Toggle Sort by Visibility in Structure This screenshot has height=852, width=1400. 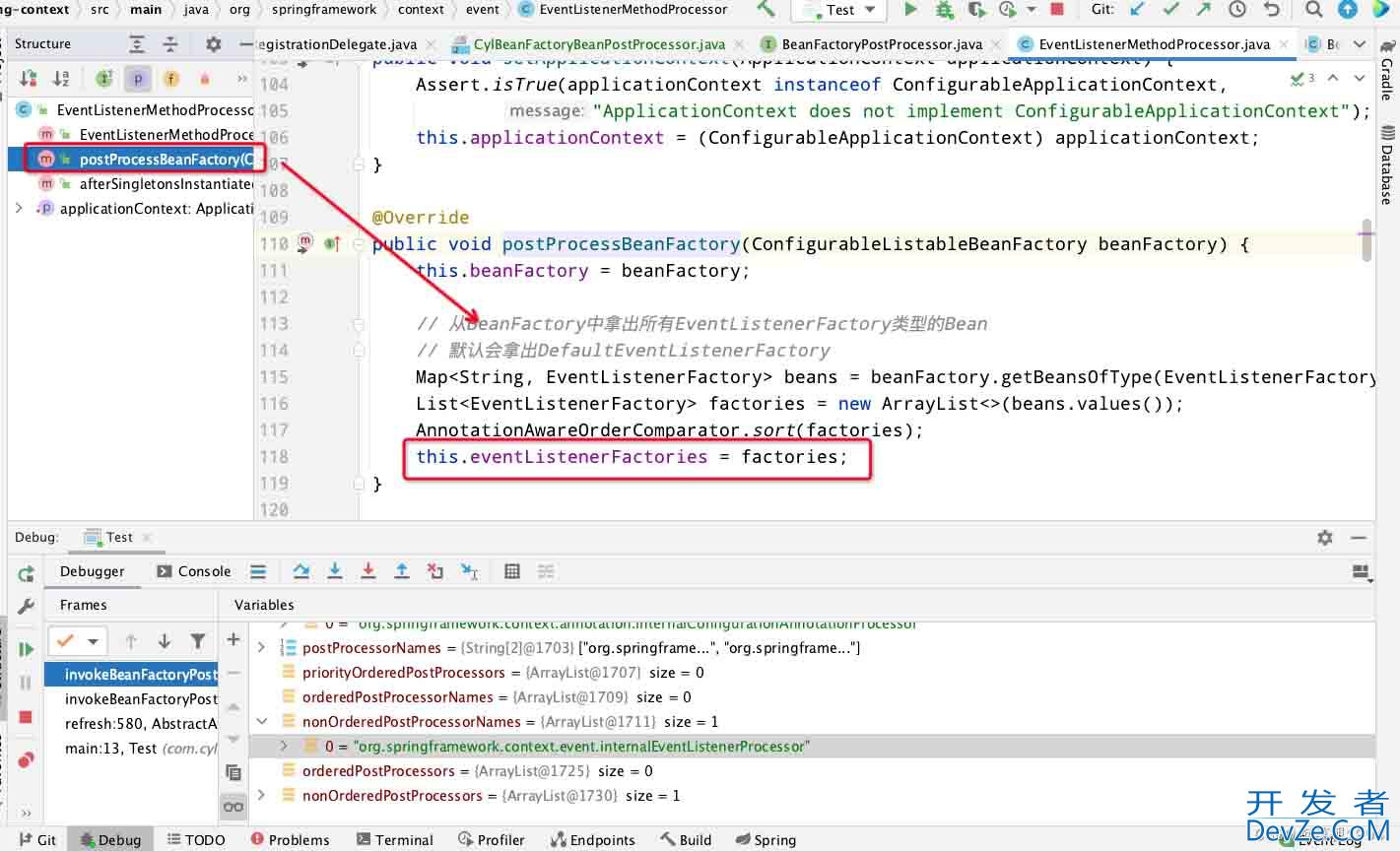[29, 78]
